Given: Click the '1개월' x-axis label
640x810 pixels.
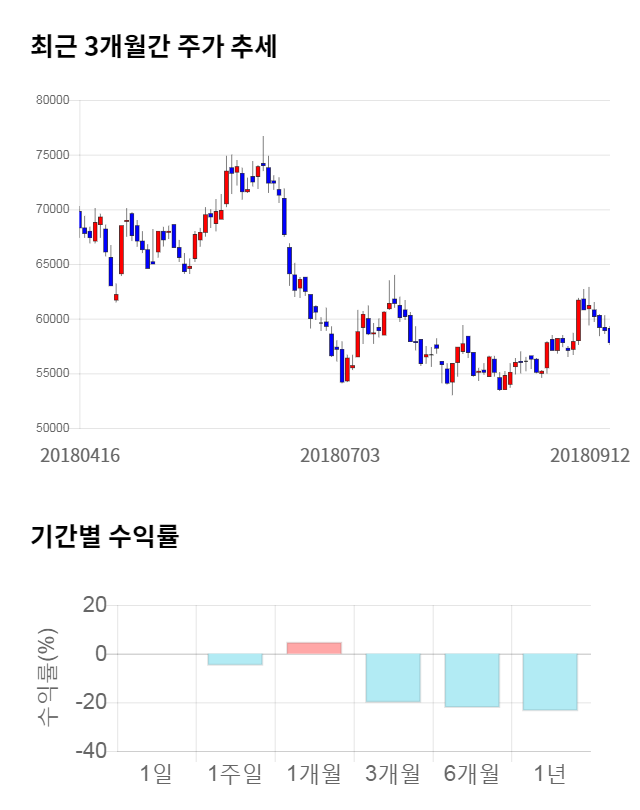Looking at the screenshot, I should tap(314, 773).
